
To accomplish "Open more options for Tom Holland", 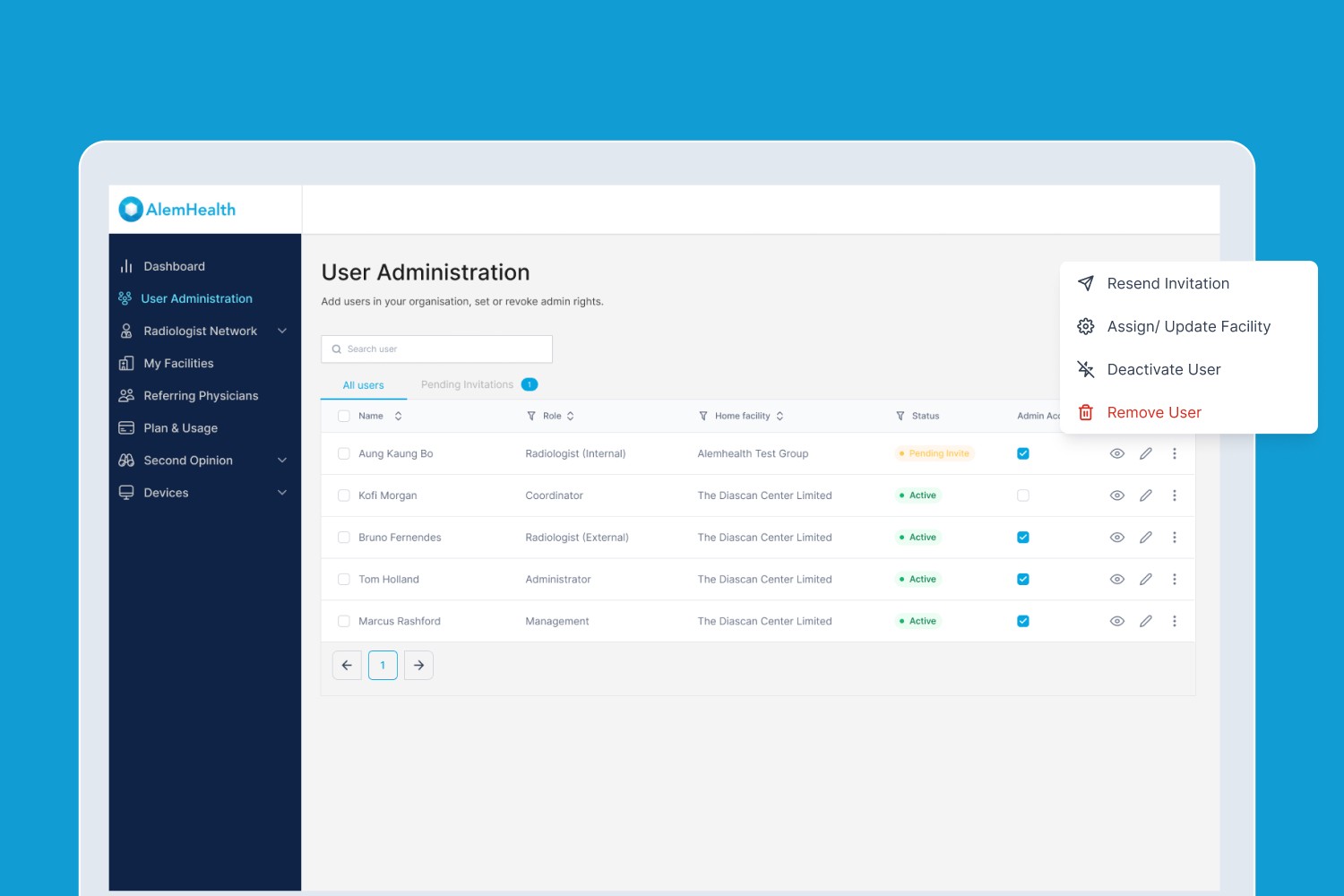I will coord(1175,580).
